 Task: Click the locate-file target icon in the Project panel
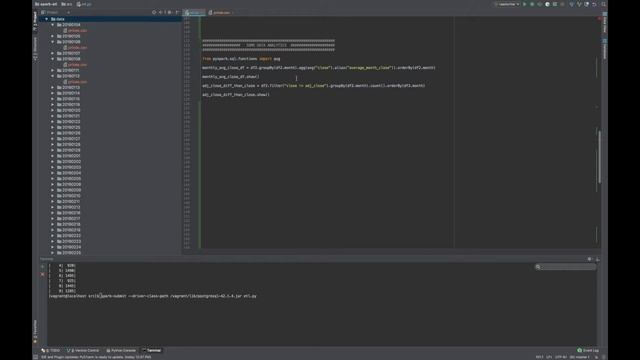154,13
